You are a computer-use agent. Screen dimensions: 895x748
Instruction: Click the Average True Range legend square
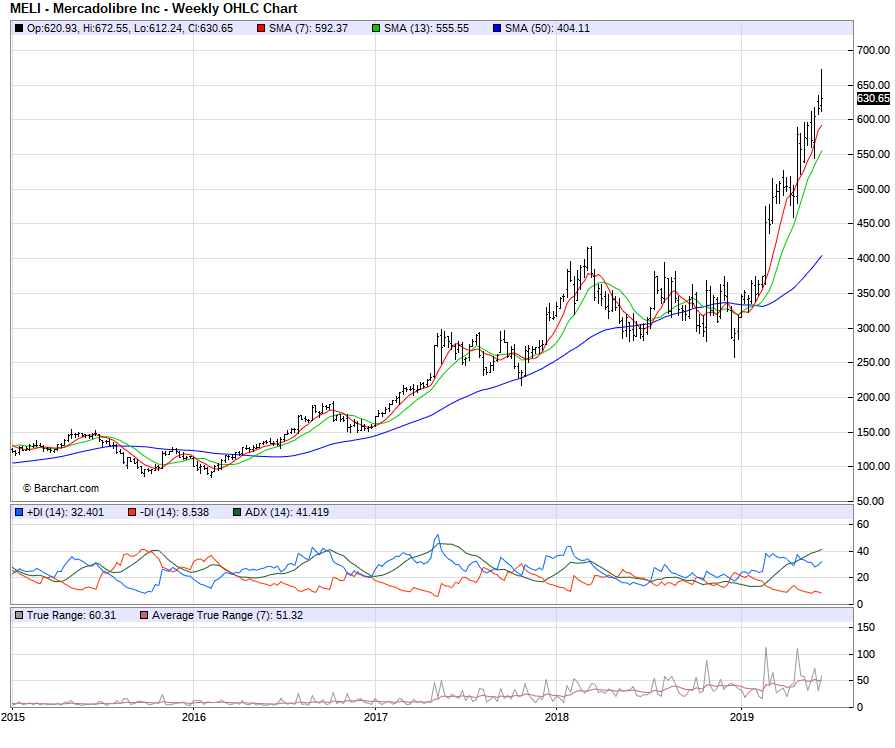tap(144, 615)
